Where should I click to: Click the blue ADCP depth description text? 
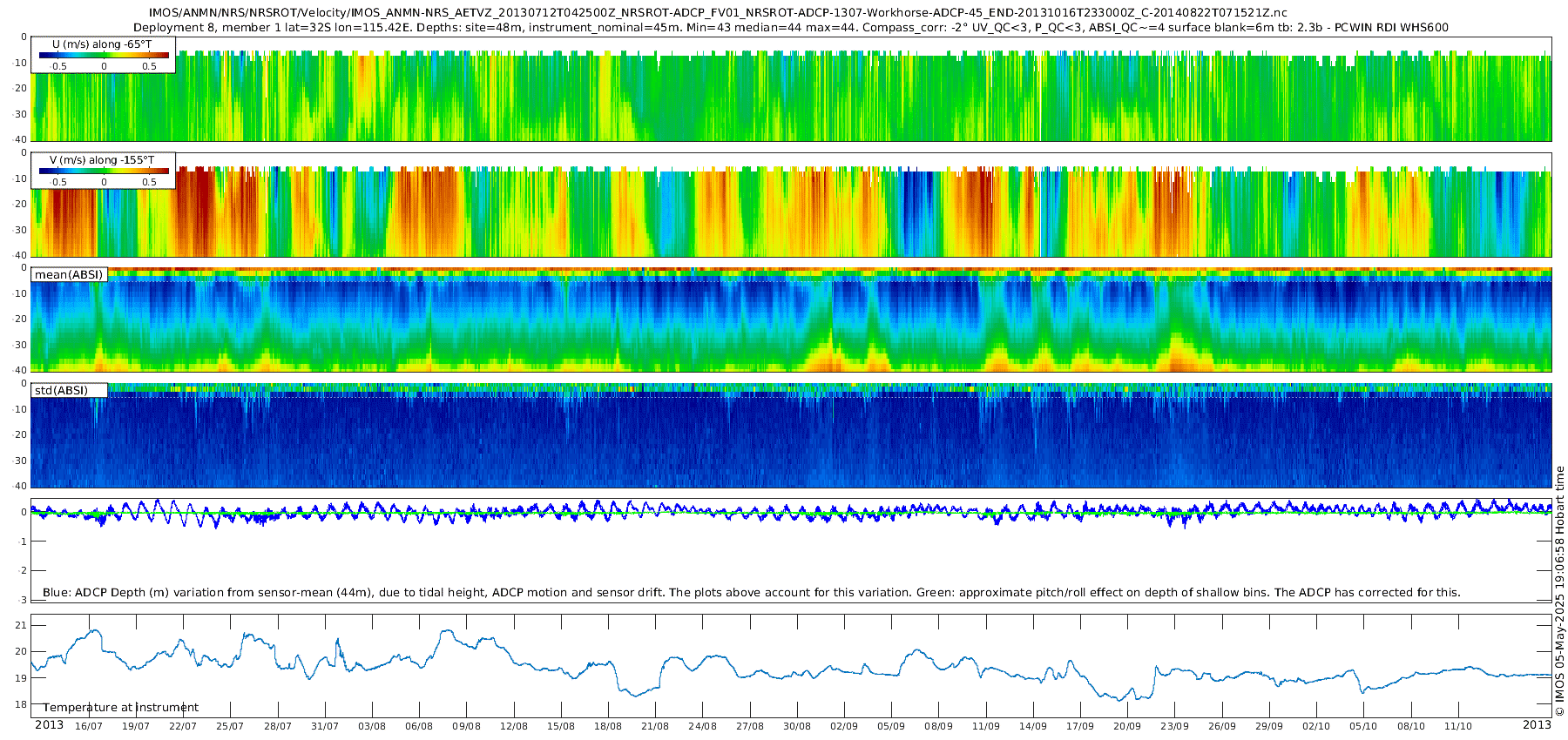coord(751,592)
